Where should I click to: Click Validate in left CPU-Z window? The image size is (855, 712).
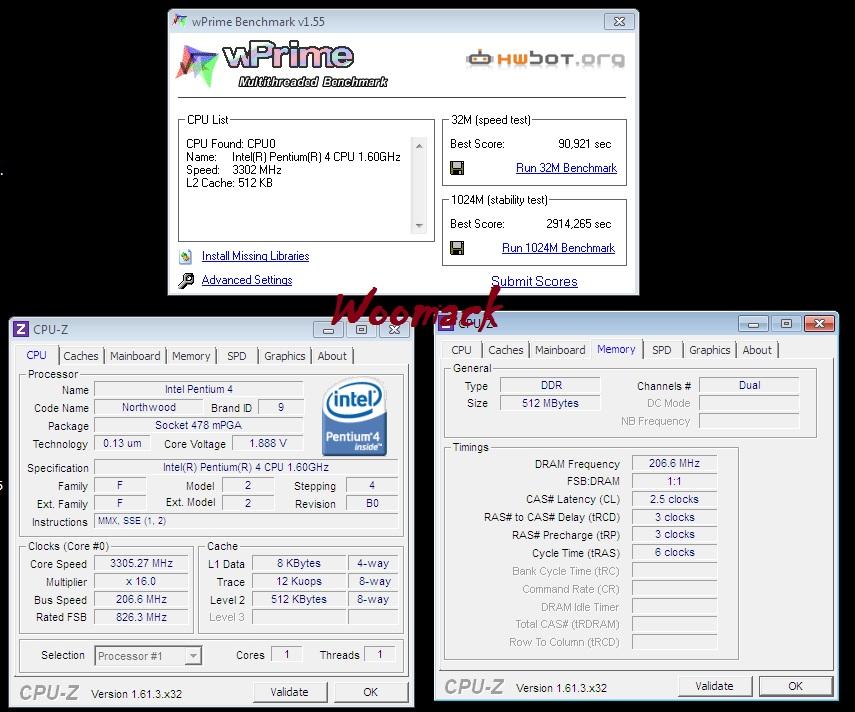tap(290, 692)
